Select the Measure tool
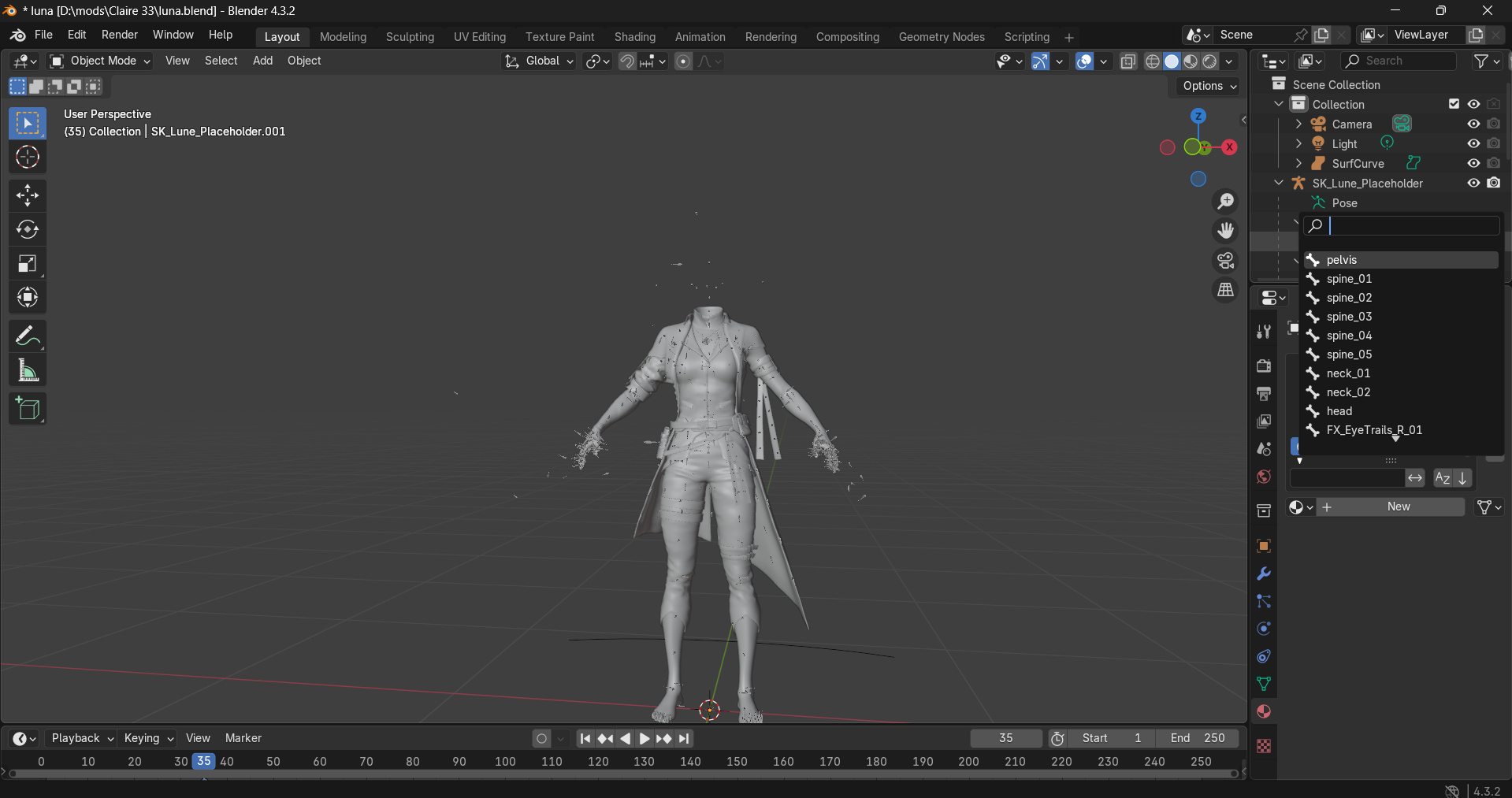The image size is (1512, 798). coord(28,371)
